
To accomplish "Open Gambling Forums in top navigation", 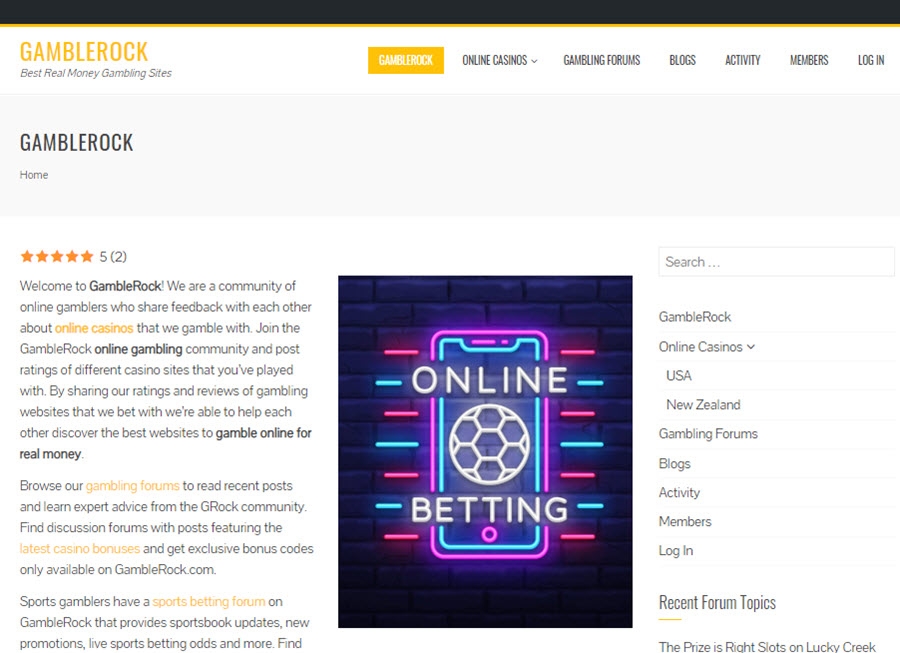I will coord(602,60).
